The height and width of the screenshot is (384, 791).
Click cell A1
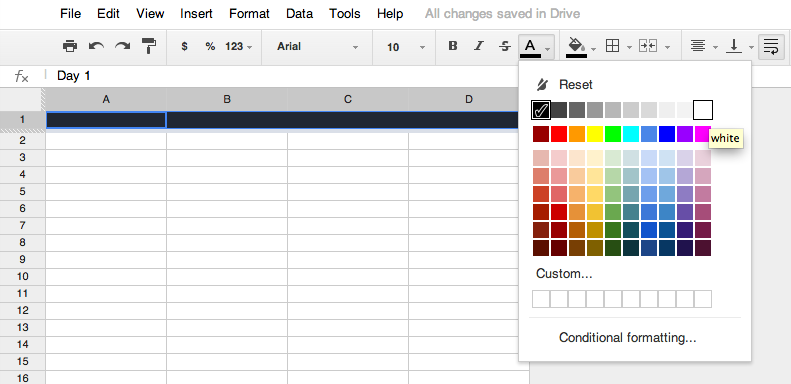point(106,120)
